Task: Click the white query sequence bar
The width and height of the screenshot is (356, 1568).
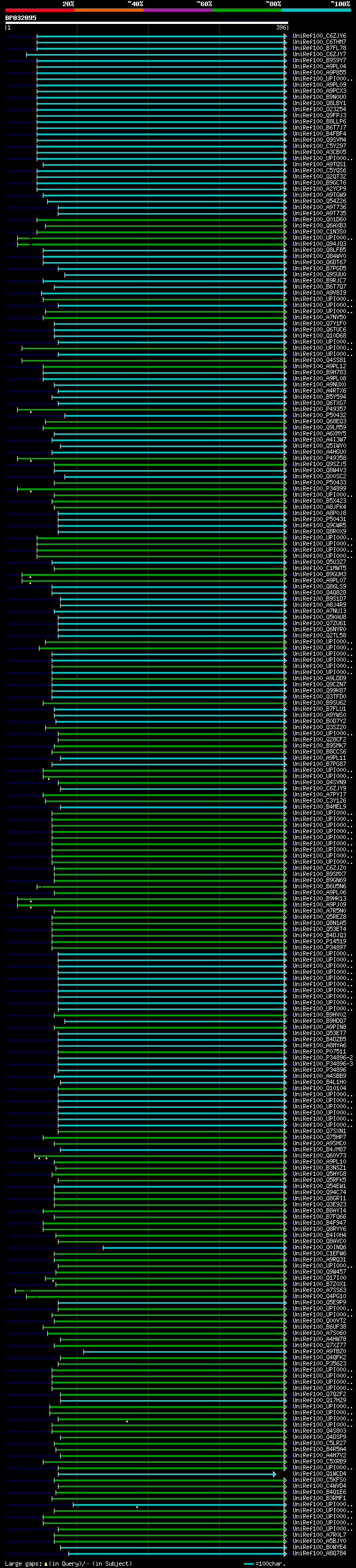Action: pos(147,23)
